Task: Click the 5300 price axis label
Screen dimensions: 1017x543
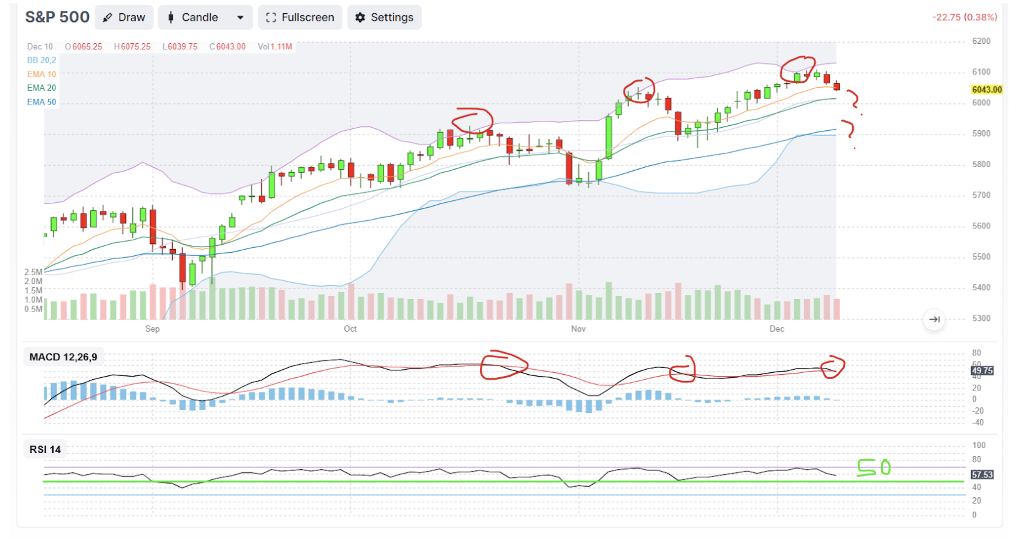Action: [981, 319]
